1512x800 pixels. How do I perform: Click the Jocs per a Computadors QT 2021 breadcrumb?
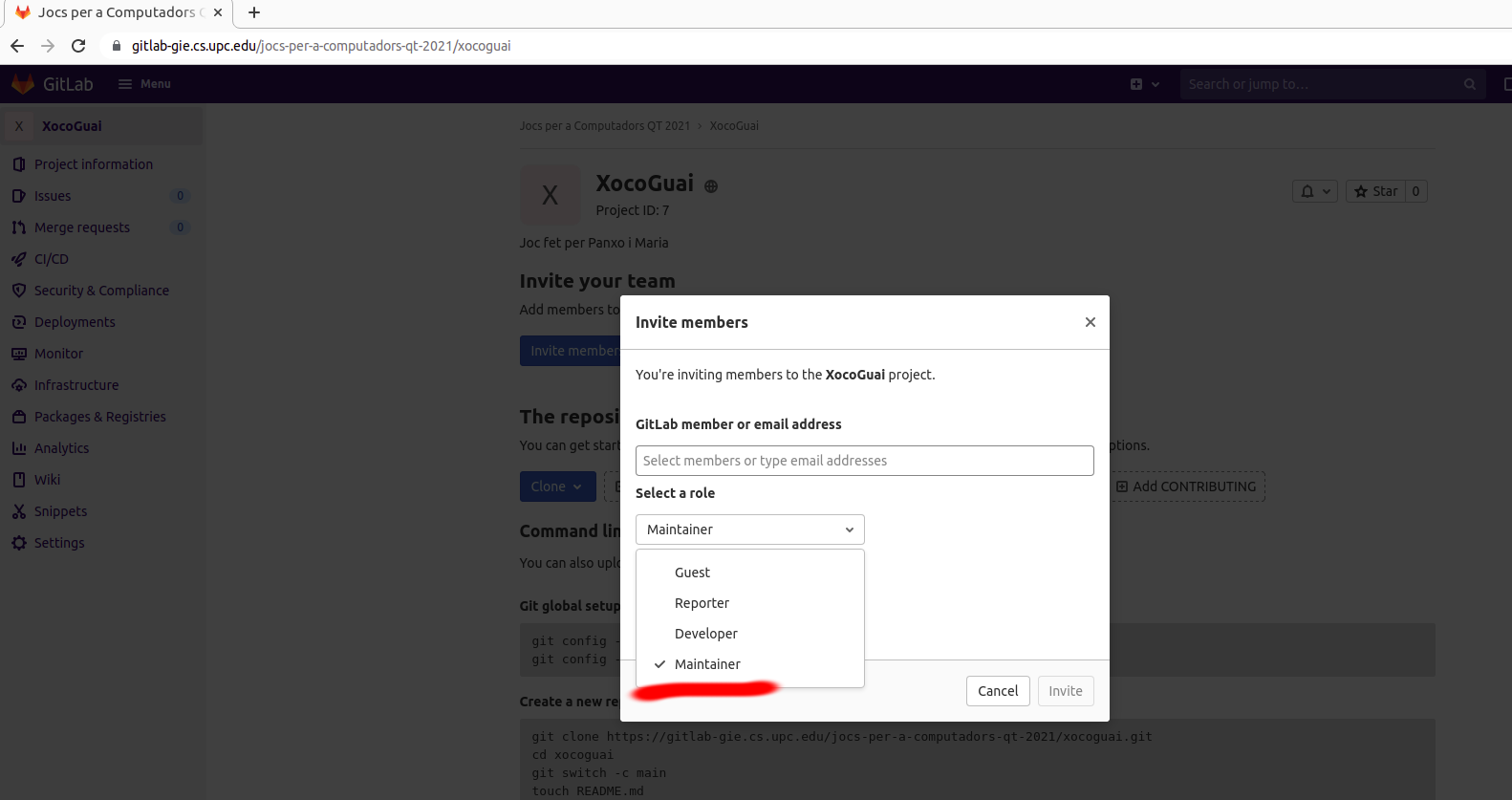pos(605,126)
